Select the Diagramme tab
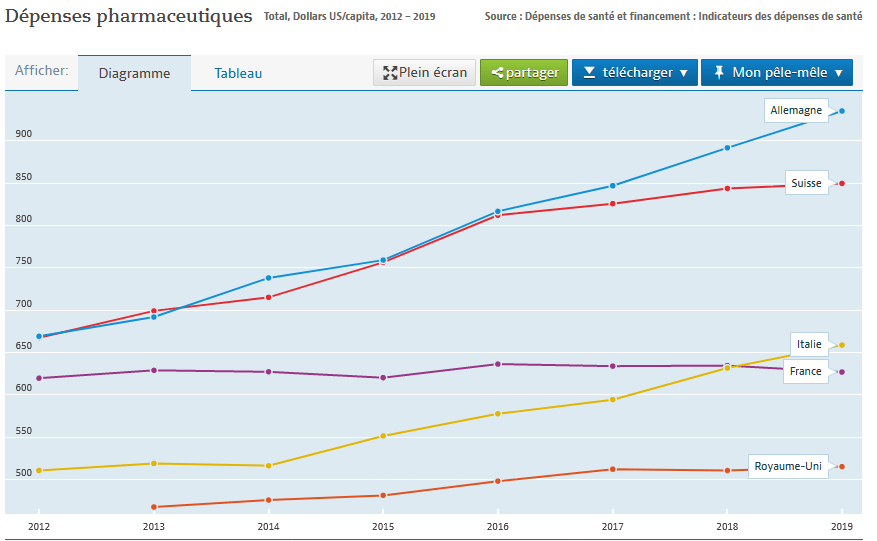 pos(134,73)
